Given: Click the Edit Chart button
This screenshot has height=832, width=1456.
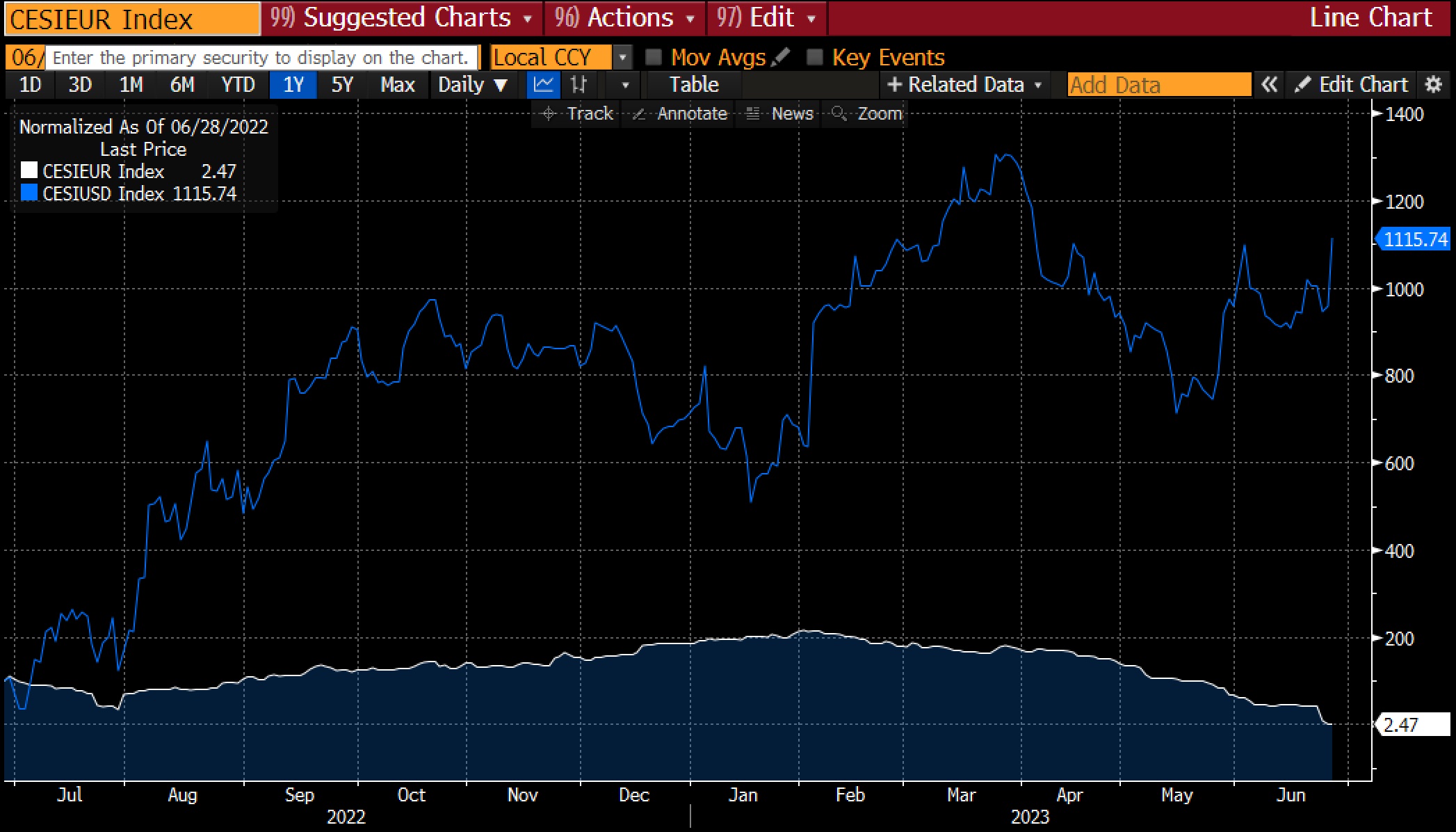Looking at the screenshot, I should click(1351, 85).
